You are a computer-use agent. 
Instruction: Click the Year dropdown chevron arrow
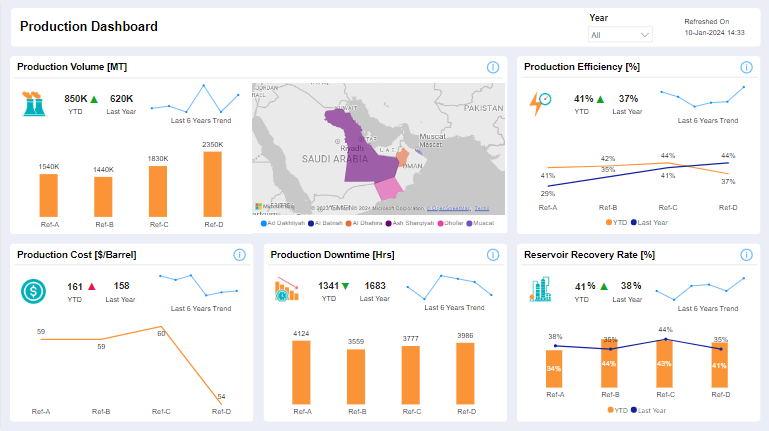tap(644, 35)
